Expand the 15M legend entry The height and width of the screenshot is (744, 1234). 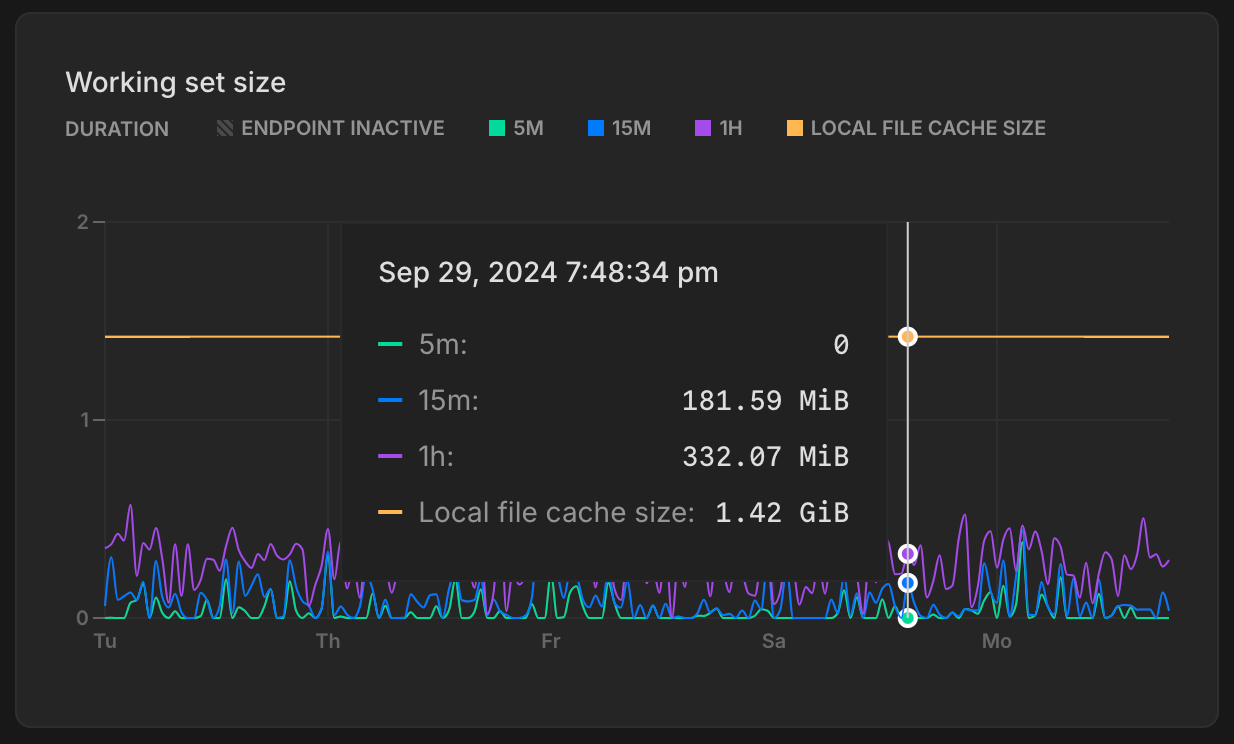coord(619,128)
